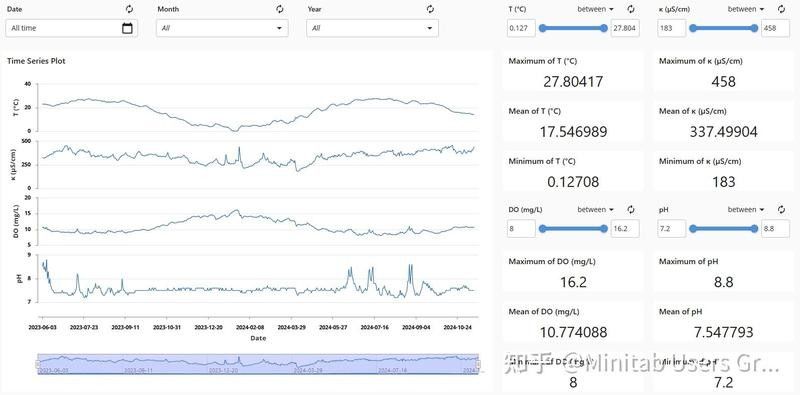
Task: Click the T (°C) range slider left handle
Action: click(x=542, y=28)
